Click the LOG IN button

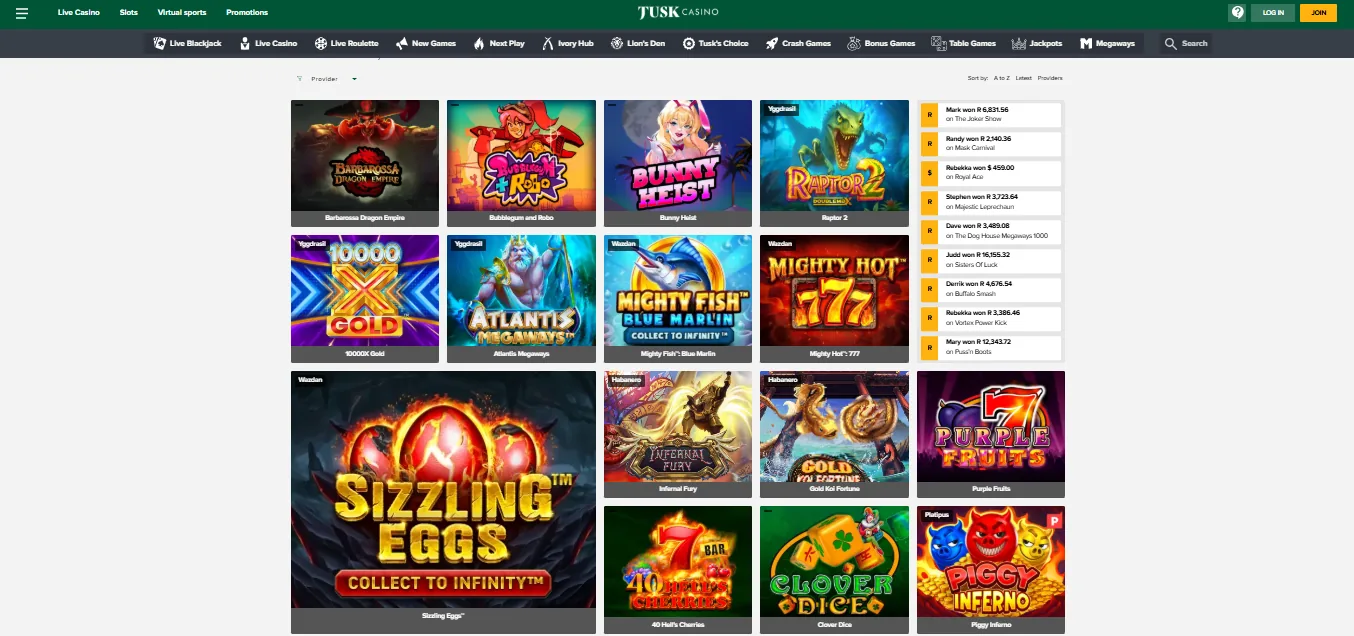tap(1273, 13)
